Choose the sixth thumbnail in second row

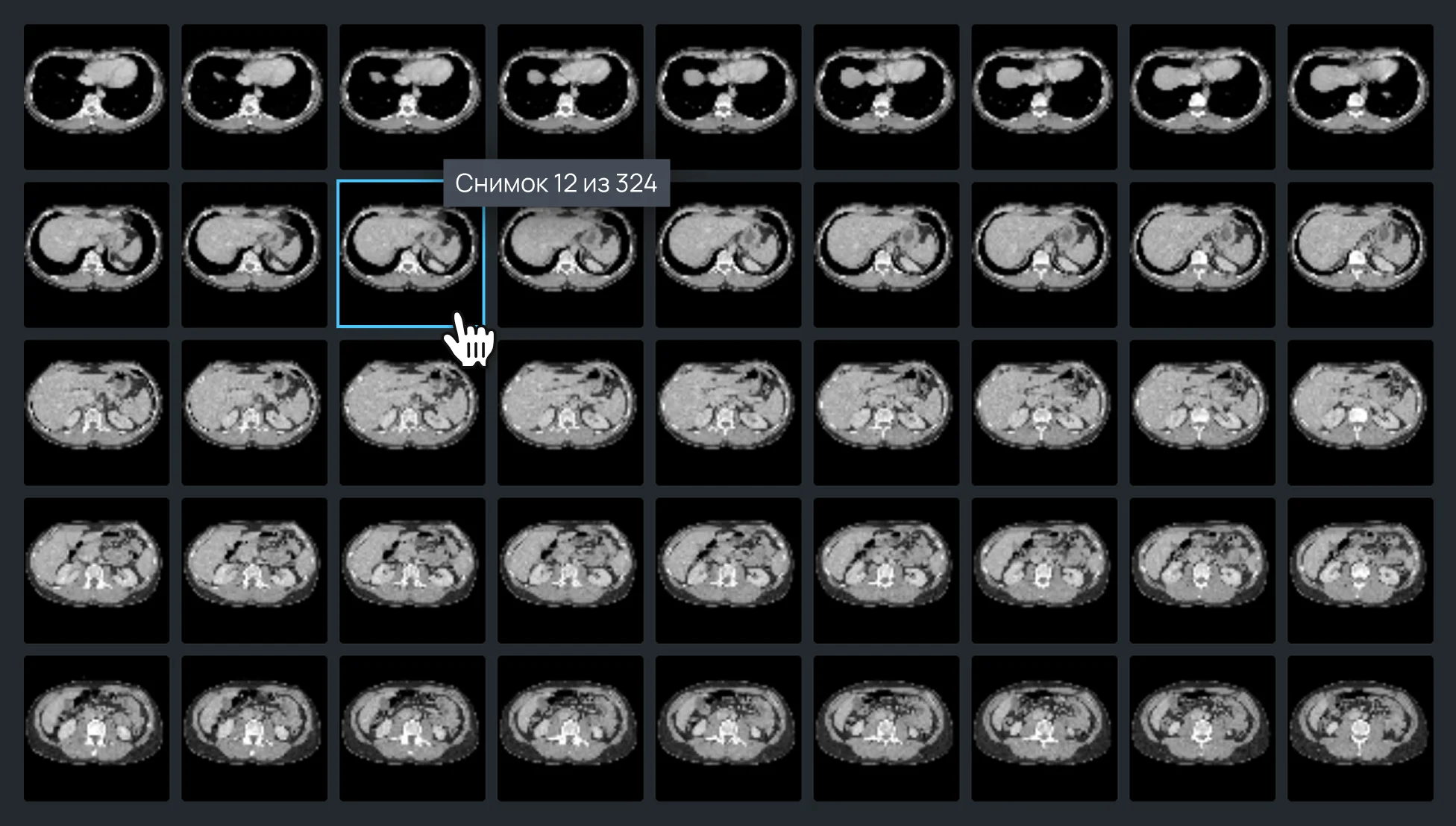click(886, 255)
